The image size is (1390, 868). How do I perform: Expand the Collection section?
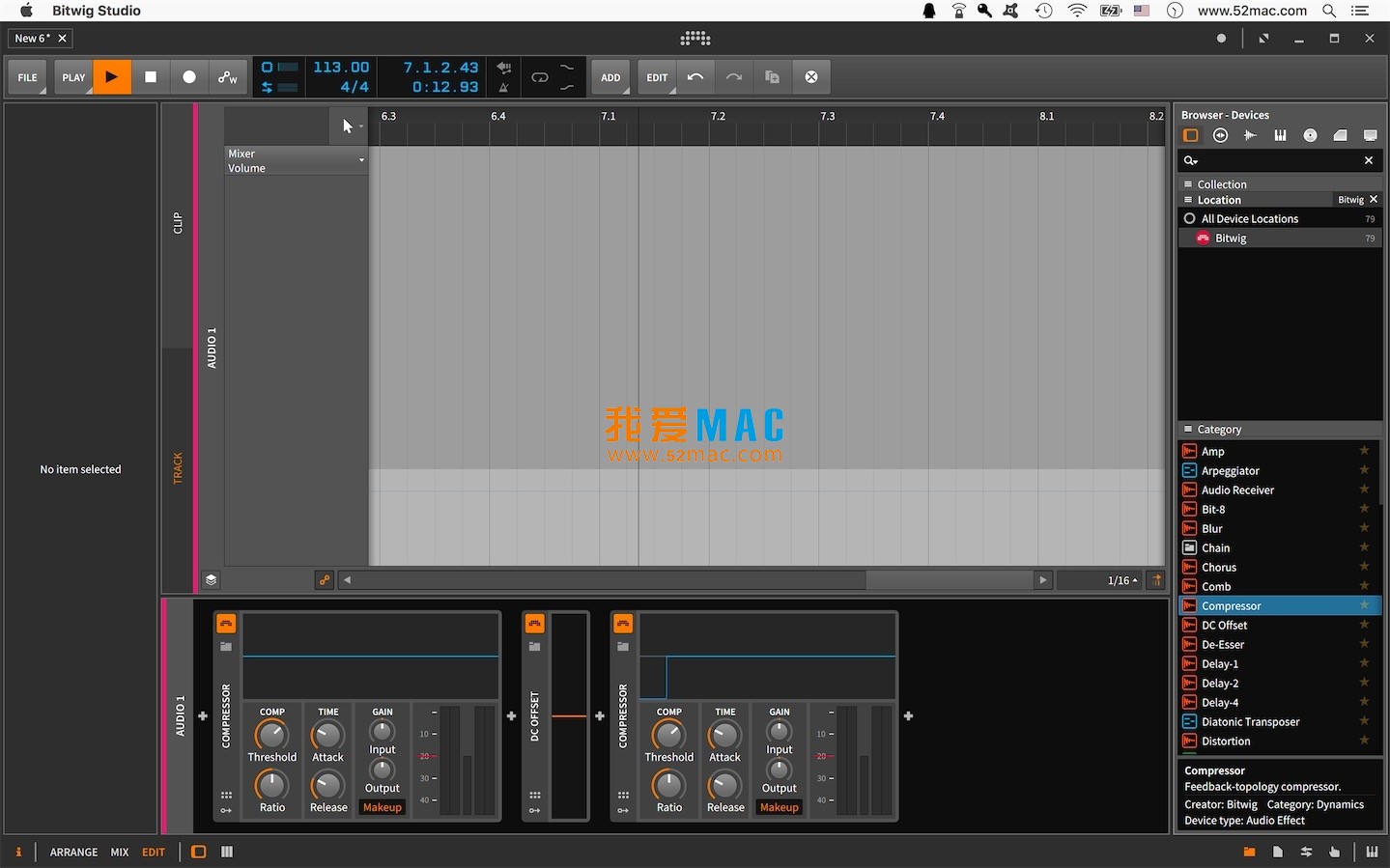(1281, 184)
